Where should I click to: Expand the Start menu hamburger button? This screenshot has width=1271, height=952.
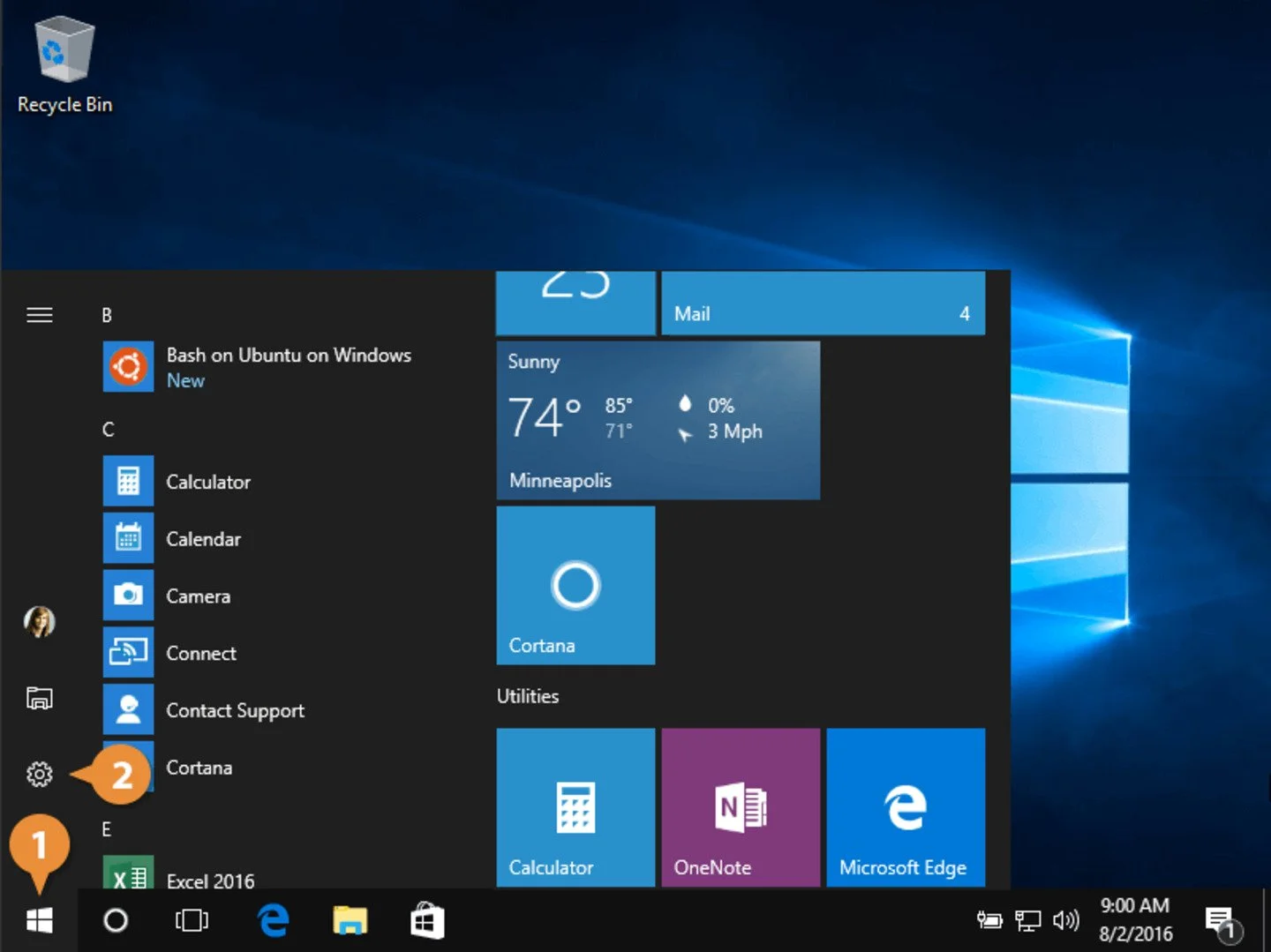[39, 315]
